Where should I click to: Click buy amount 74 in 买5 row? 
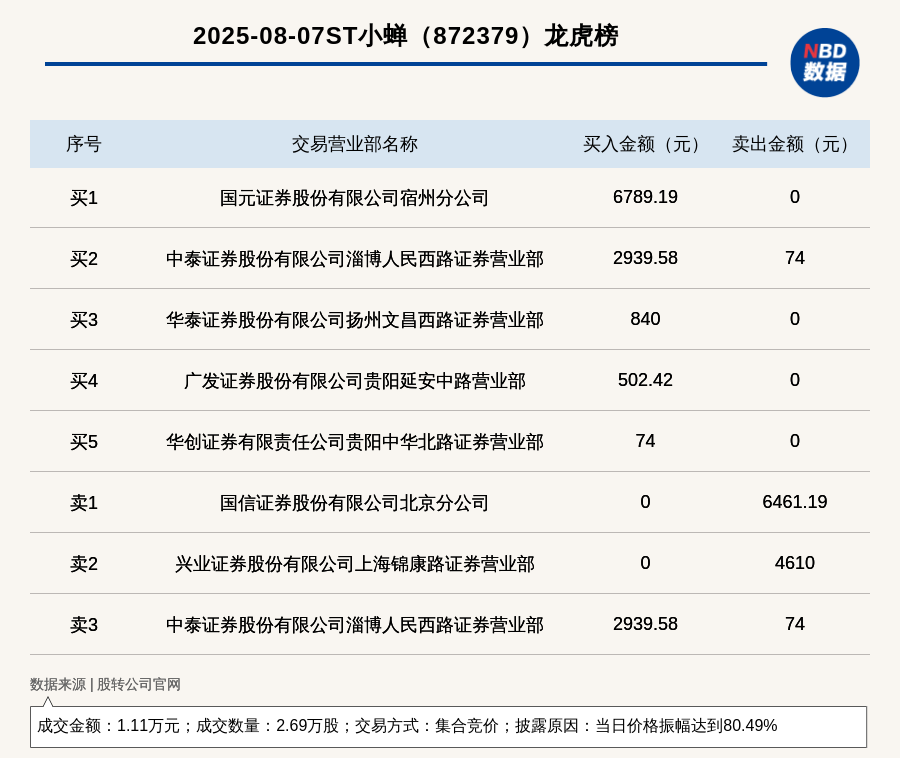coord(645,441)
